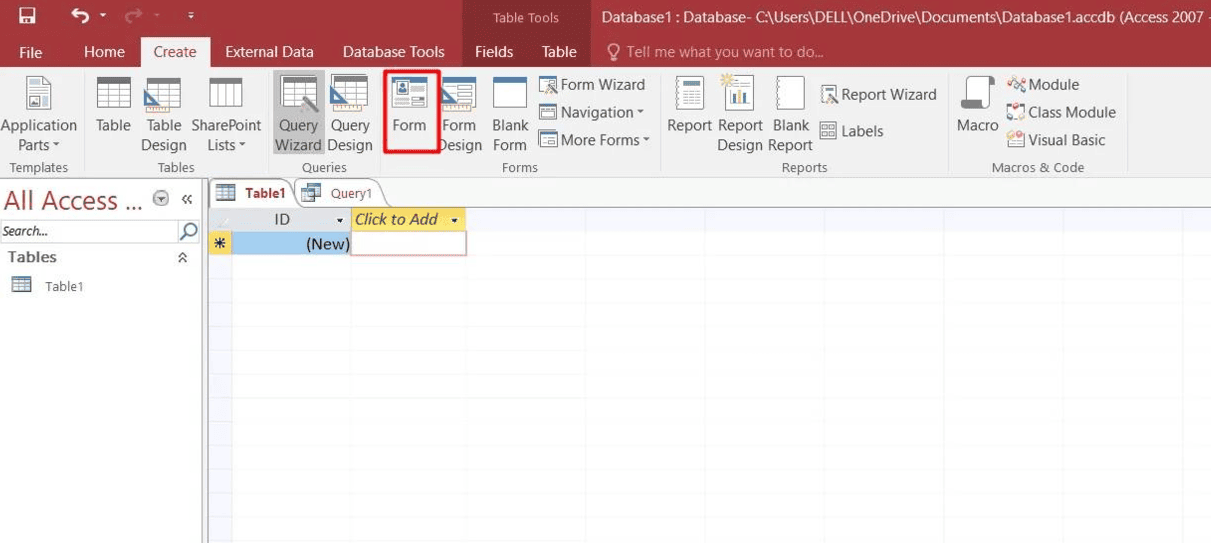Click the empty cell under Click to Add
The width and height of the screenshot is (1211, 543).
click(408, 243)
